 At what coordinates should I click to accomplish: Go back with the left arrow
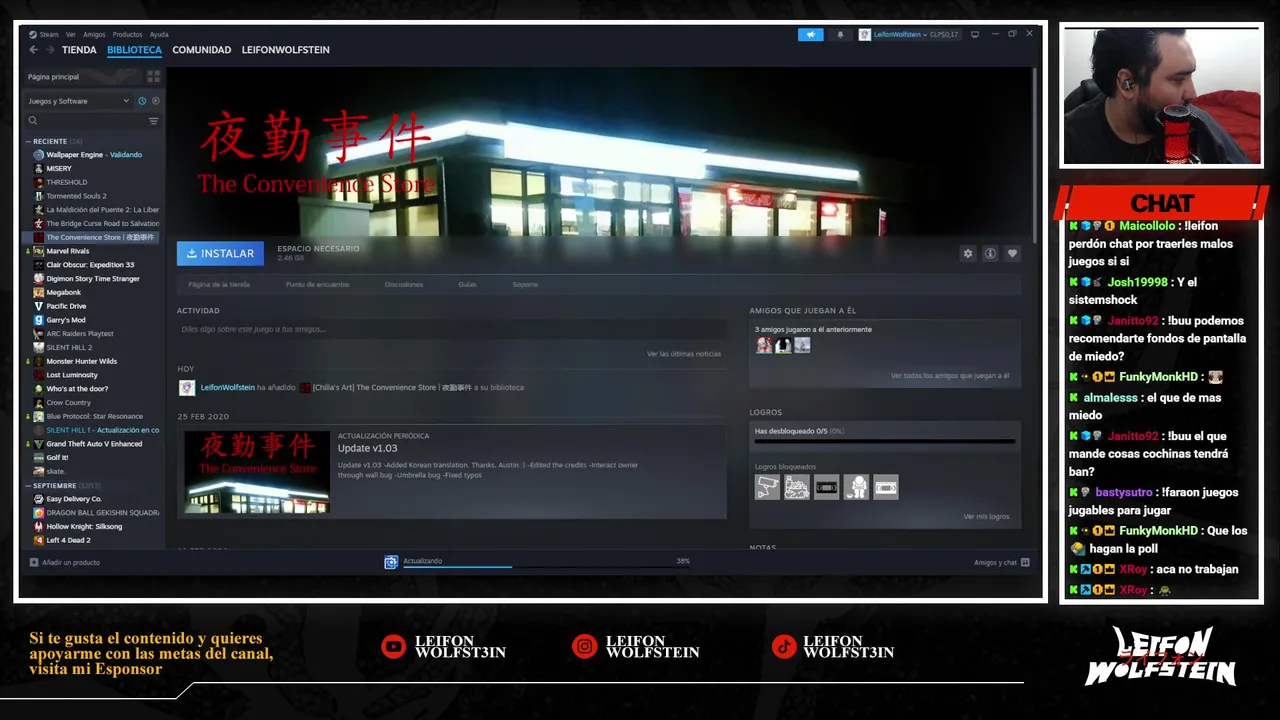coord(33,50)
